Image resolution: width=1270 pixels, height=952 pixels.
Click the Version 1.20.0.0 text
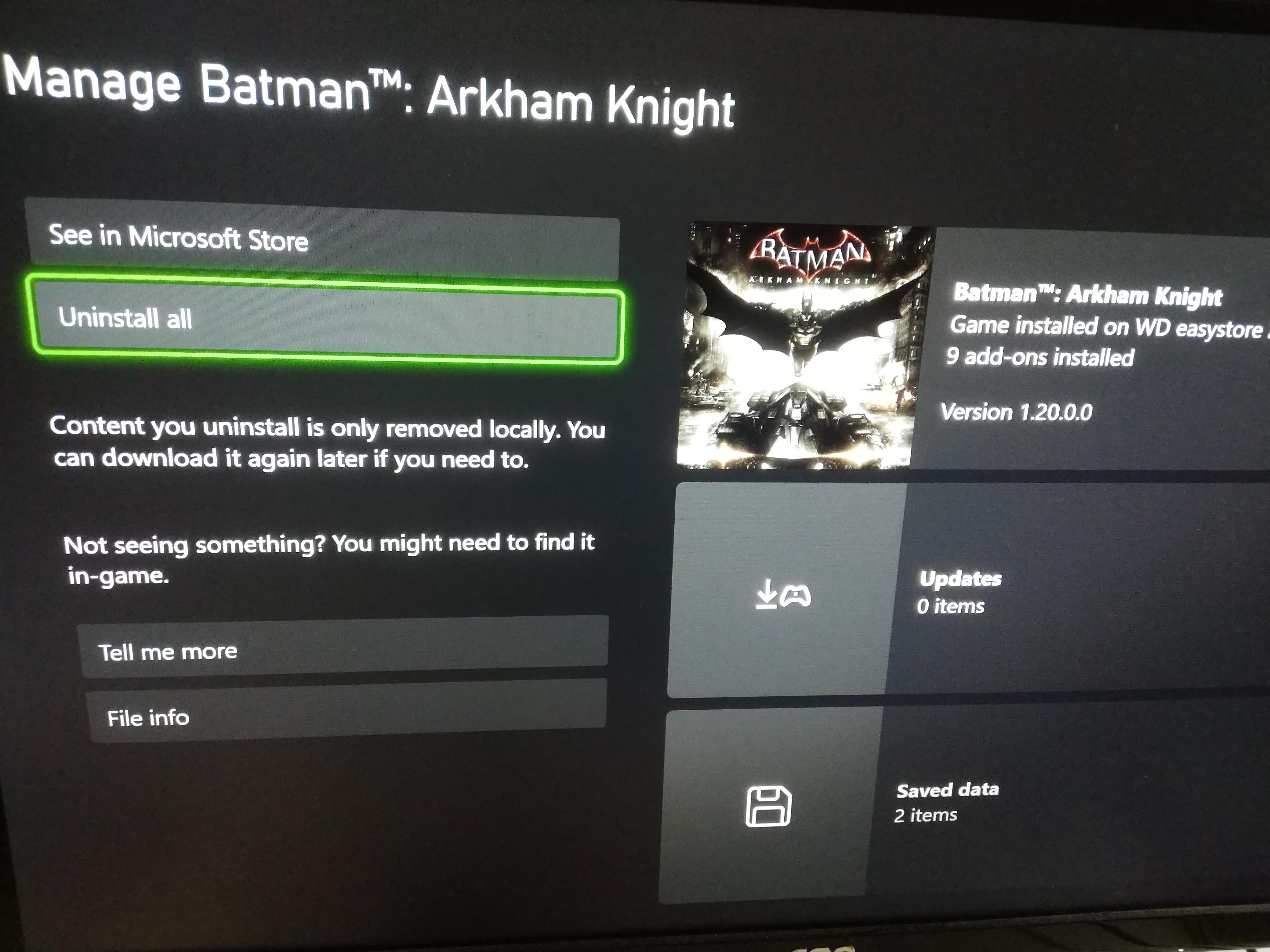coord(1016,412)
